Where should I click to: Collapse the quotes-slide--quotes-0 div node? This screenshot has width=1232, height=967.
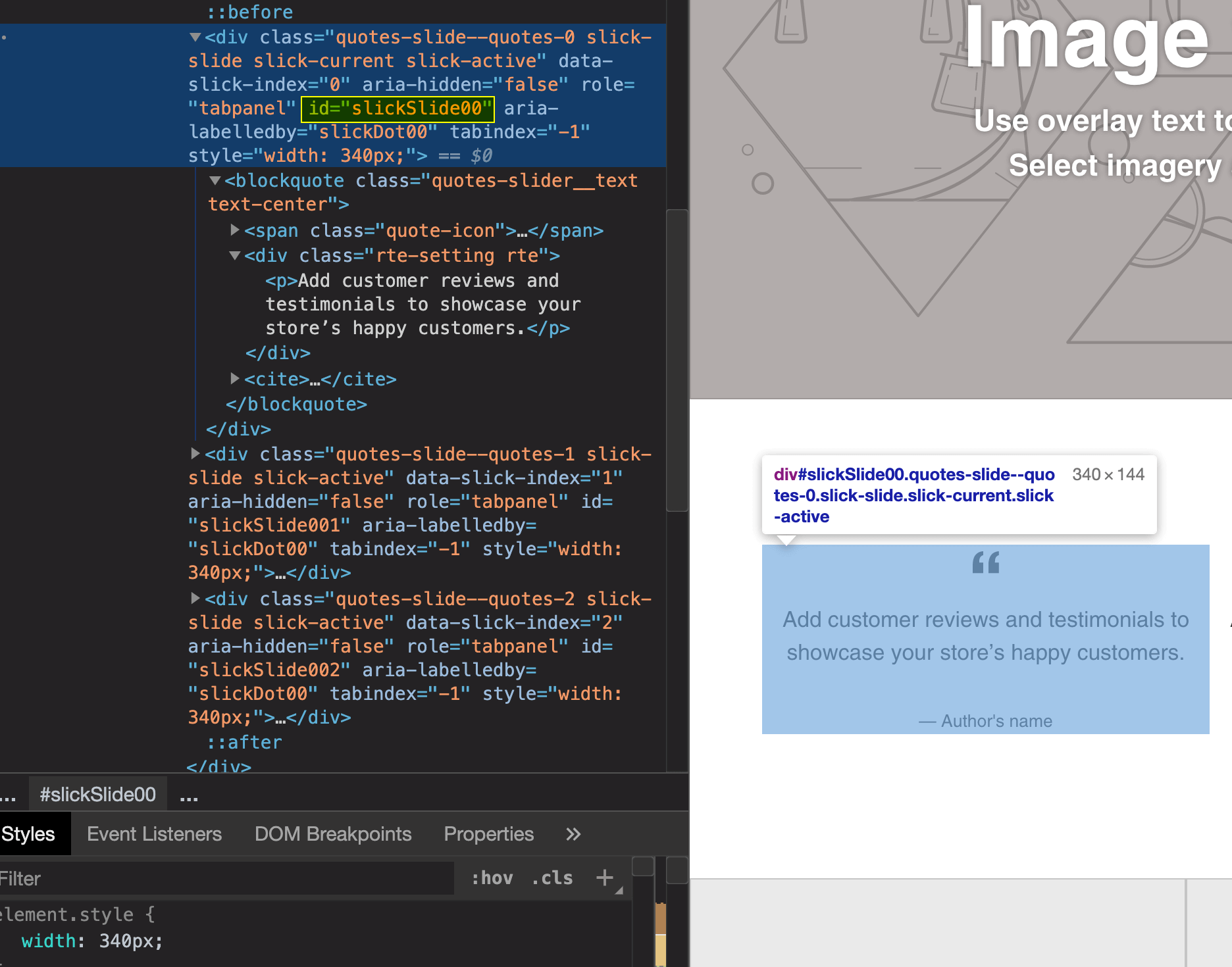pyautogui.click(x=195, y=37)
